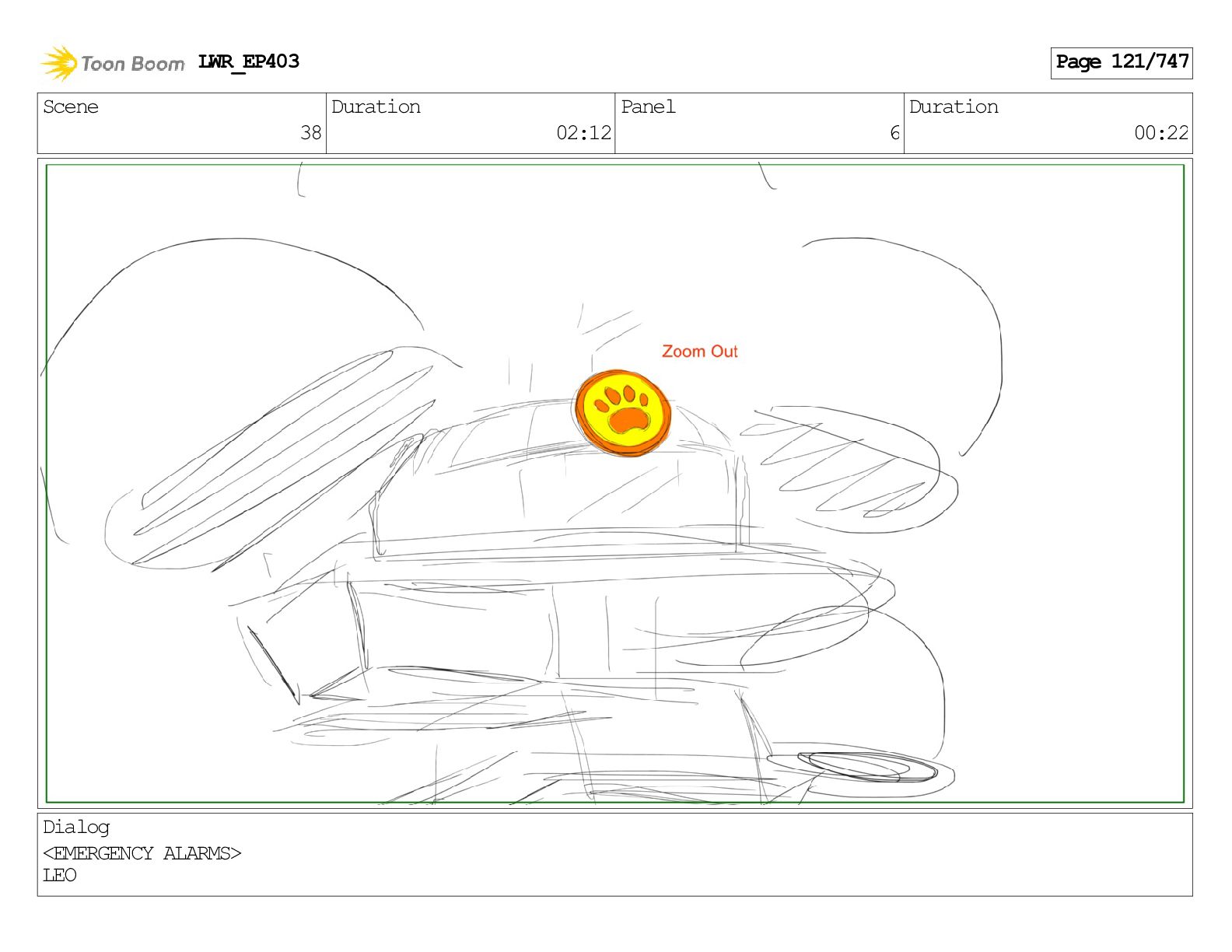Click the 'Dialog' label

(x=76, y=828)
